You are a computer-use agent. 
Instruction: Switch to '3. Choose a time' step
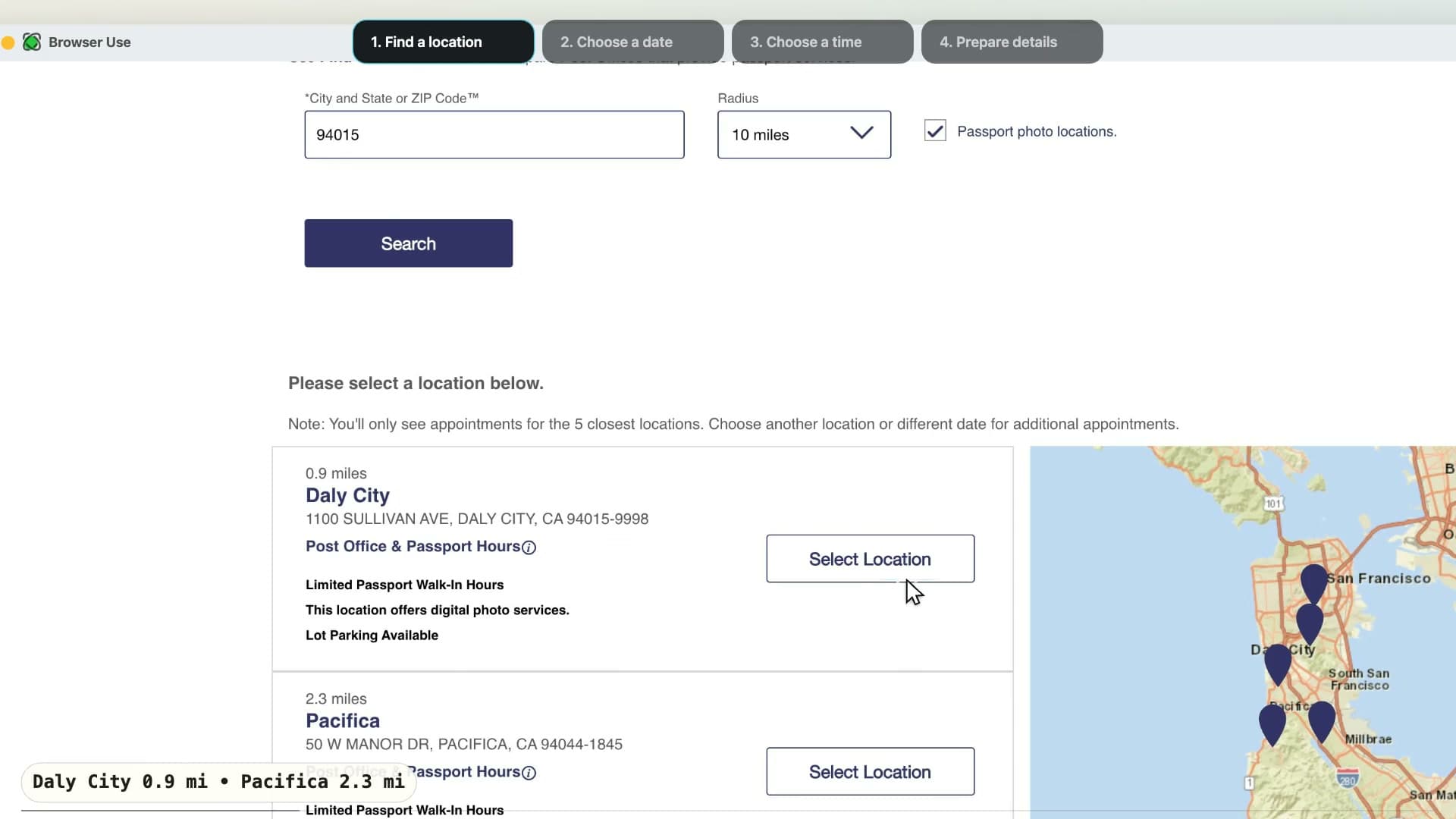coord(822,42)
